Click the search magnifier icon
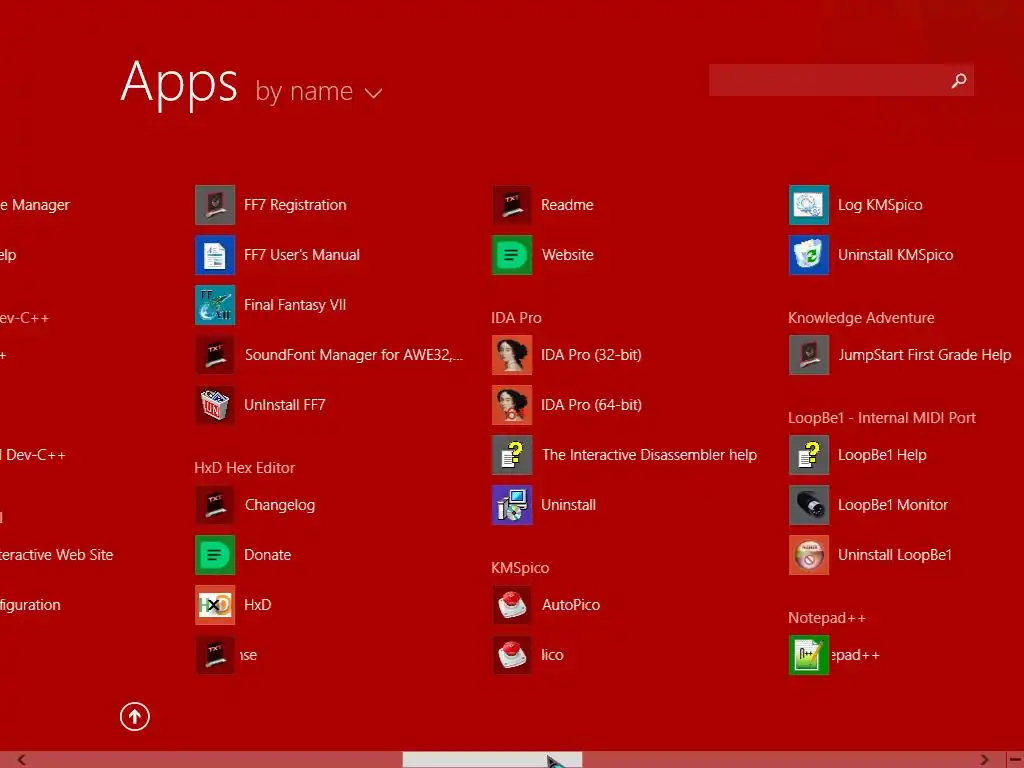This screenshot has width=1024, height=768. click(959, 80)
